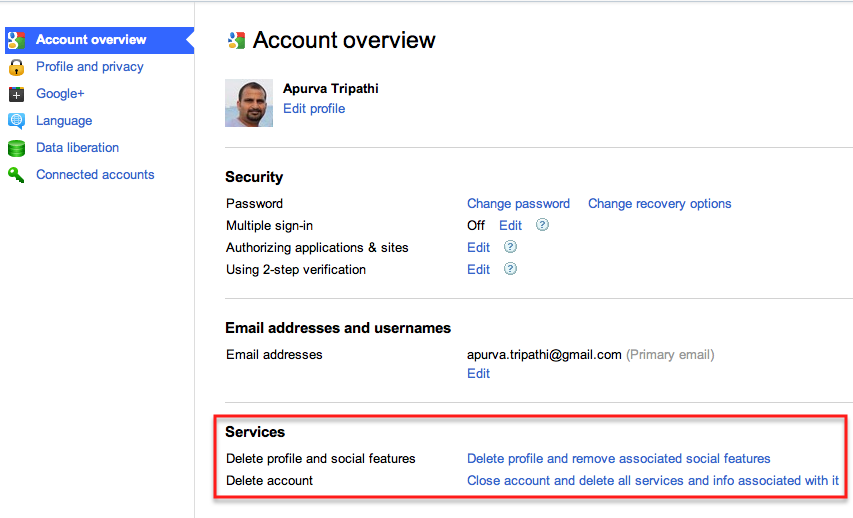Click the Edit profile link
The image size is (853, 518).
tap(314, 108)
